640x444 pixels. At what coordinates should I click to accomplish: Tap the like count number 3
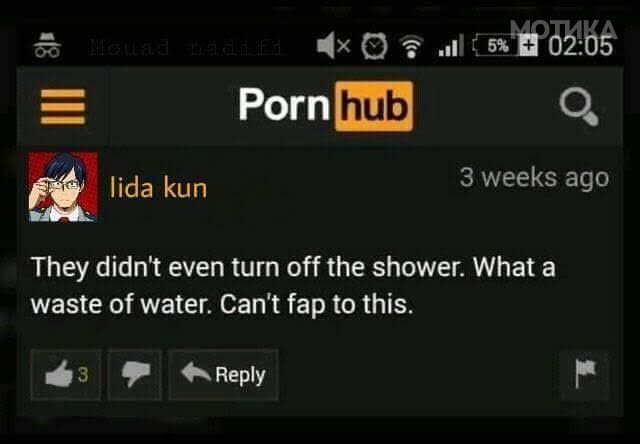pos(83,374)
